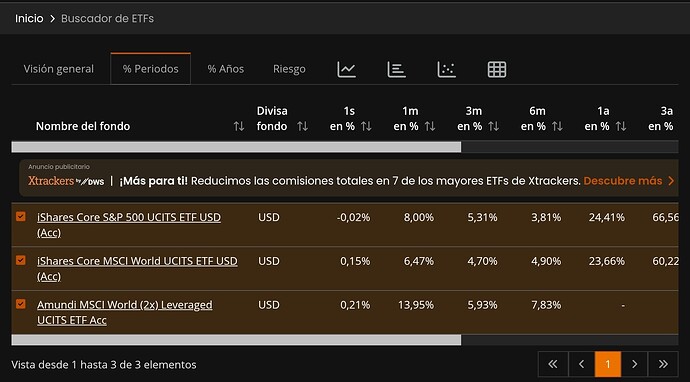Viewport: 690px width, 382px height.
Task: Switch to the % Años tab
Action: point(226,69)
